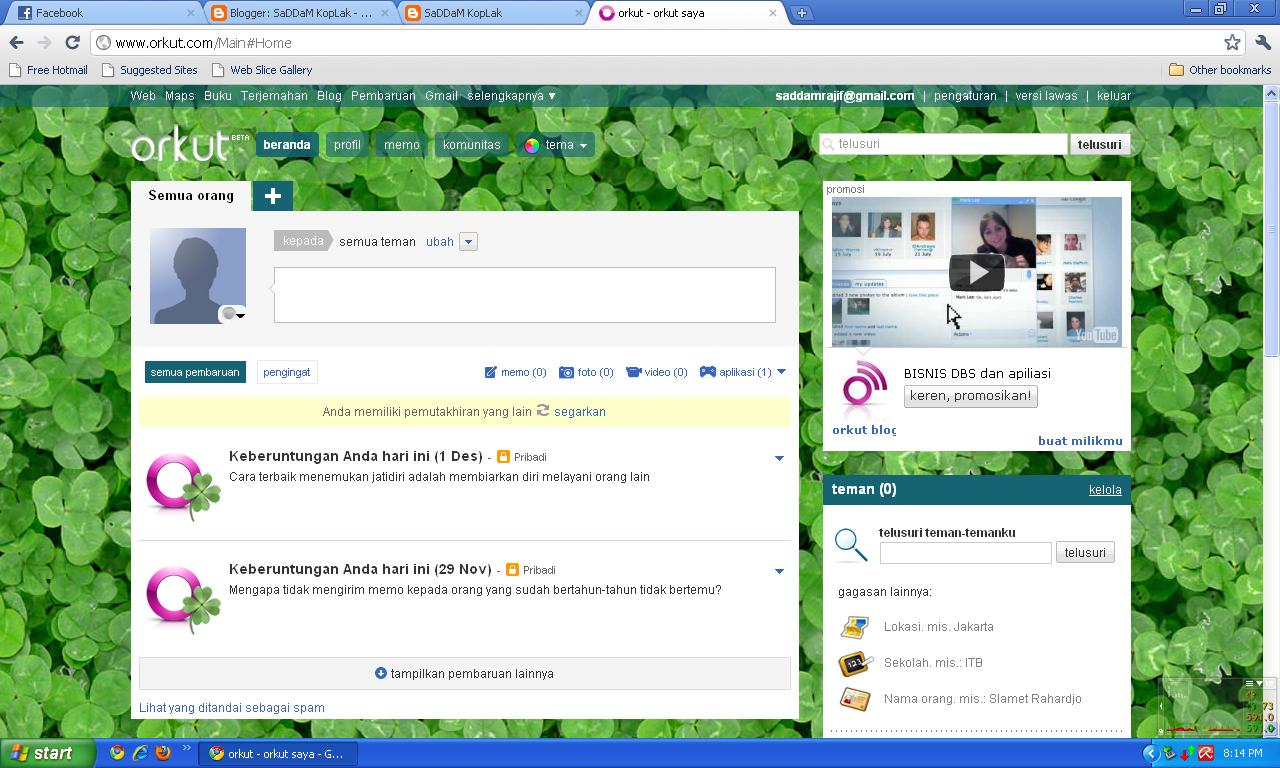Click the keluar link

click(1114, 96)
